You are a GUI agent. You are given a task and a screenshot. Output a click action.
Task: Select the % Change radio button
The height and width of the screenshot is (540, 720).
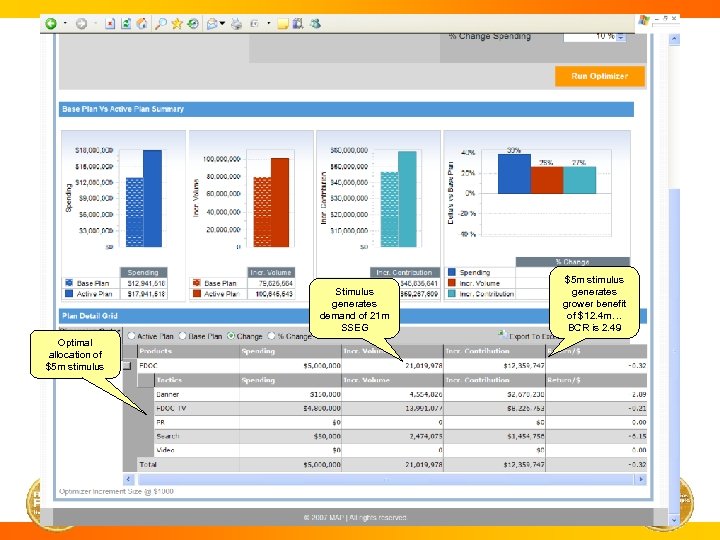coord(271,336)
